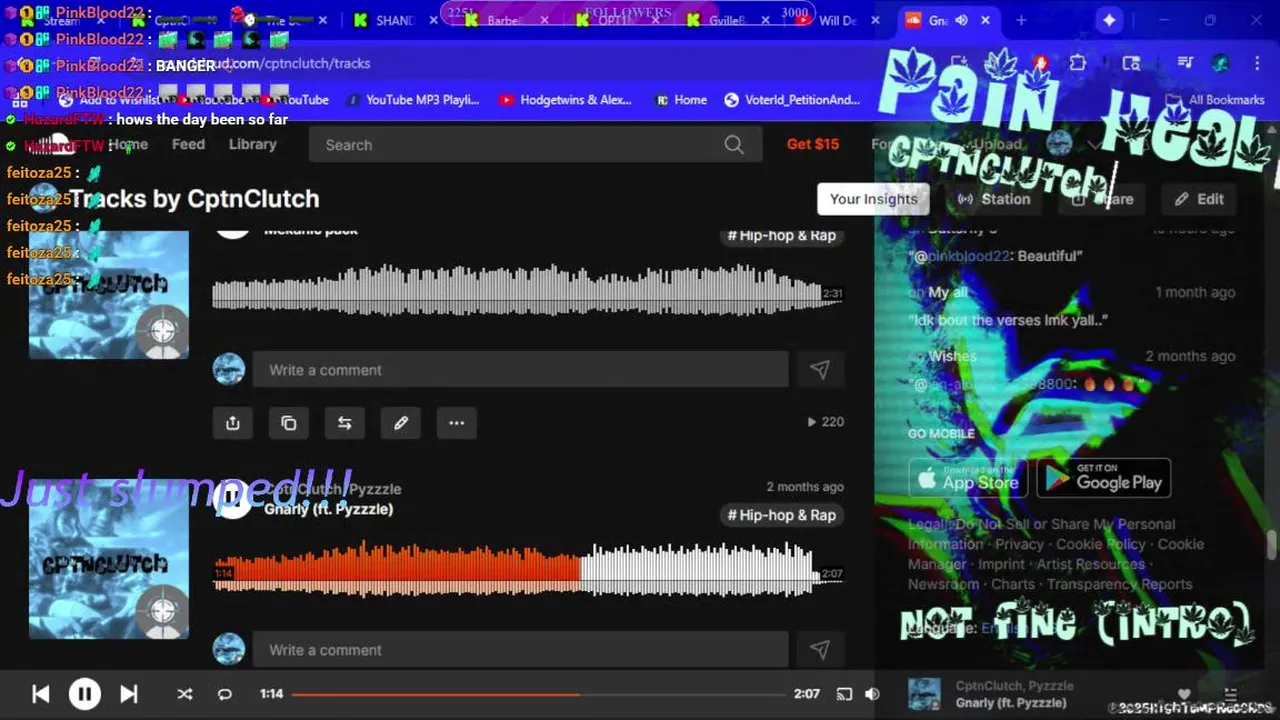
Task: Skip to the previous track in player
Action: pos(40,694)
